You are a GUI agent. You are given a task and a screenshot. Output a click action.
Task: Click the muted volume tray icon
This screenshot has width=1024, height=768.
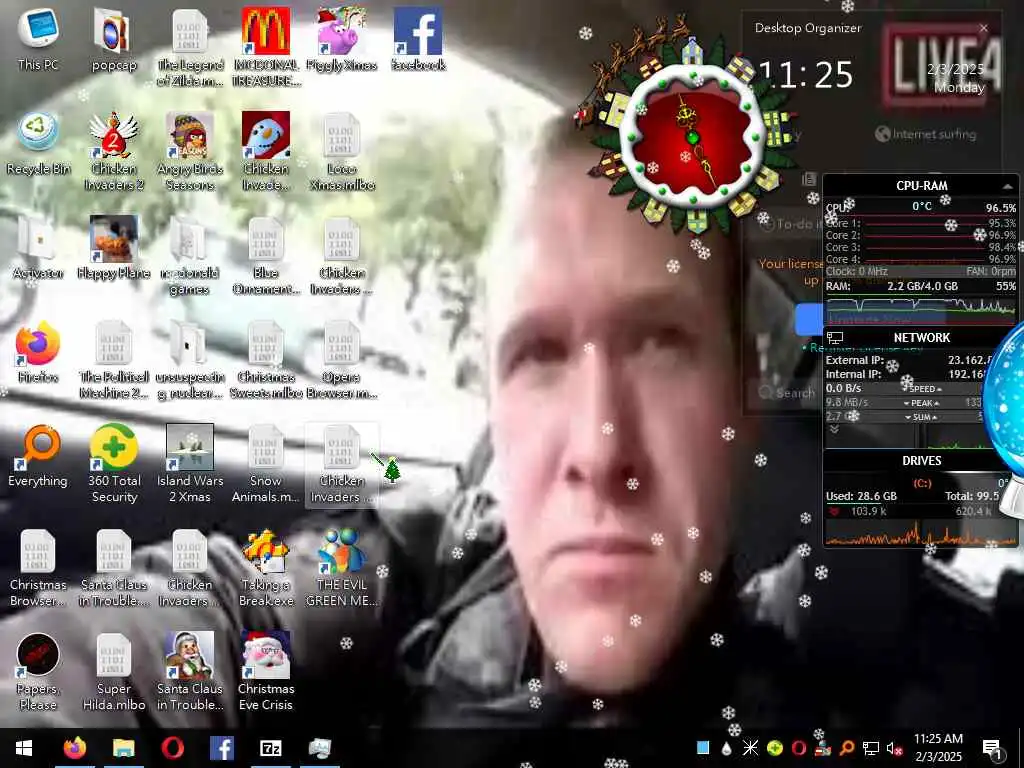coord(894,748)
